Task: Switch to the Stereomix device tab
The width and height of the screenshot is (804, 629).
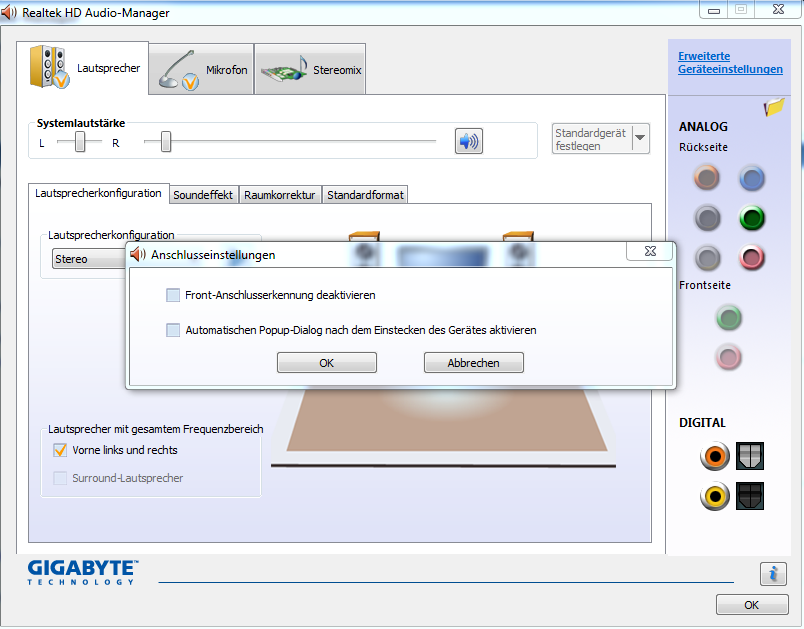Action: [310, 69]
